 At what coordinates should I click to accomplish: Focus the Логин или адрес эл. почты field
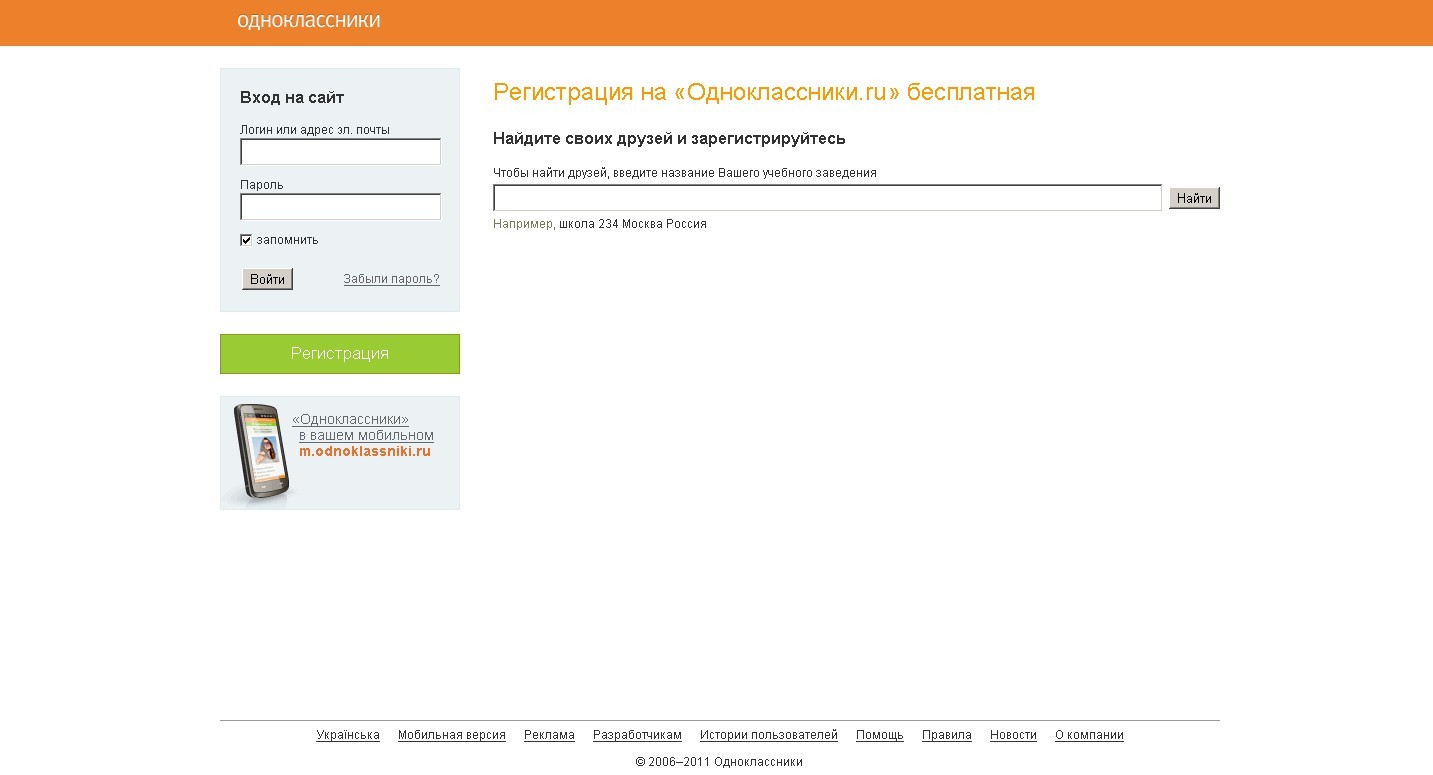click(340, 152)
